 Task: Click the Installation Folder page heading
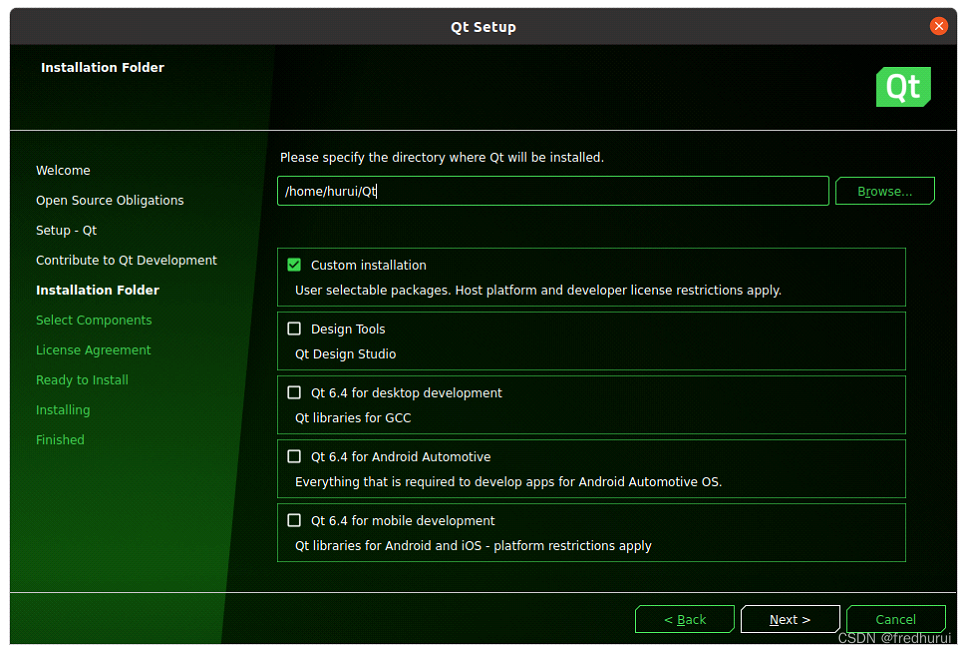(x=102, y=67)
